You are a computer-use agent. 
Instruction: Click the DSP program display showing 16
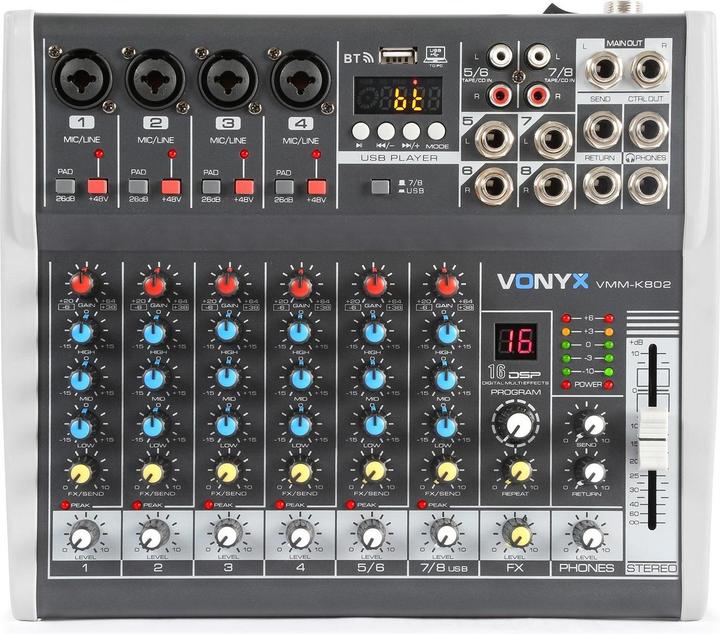(516, 341)
